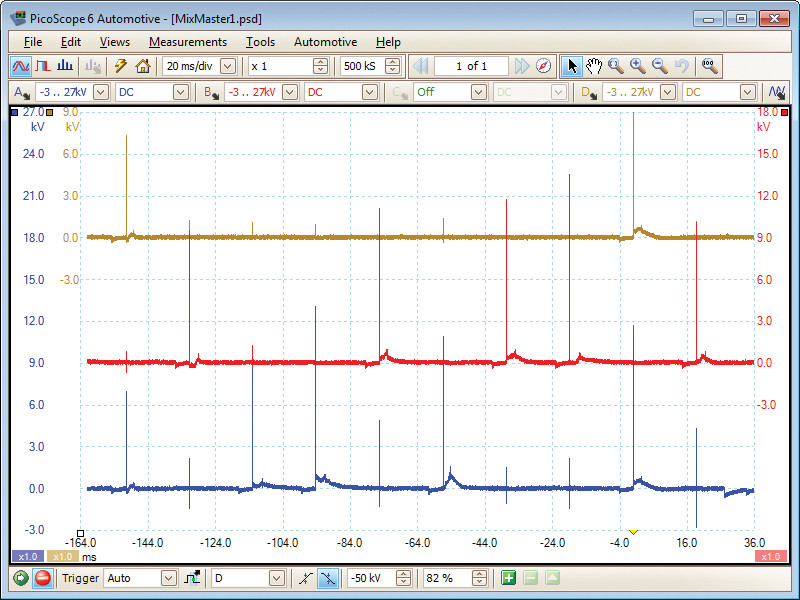Viewport: 800px width, 600px height.
Task: Run Auto Setup with the lightning icon
Action: [120, 66]
